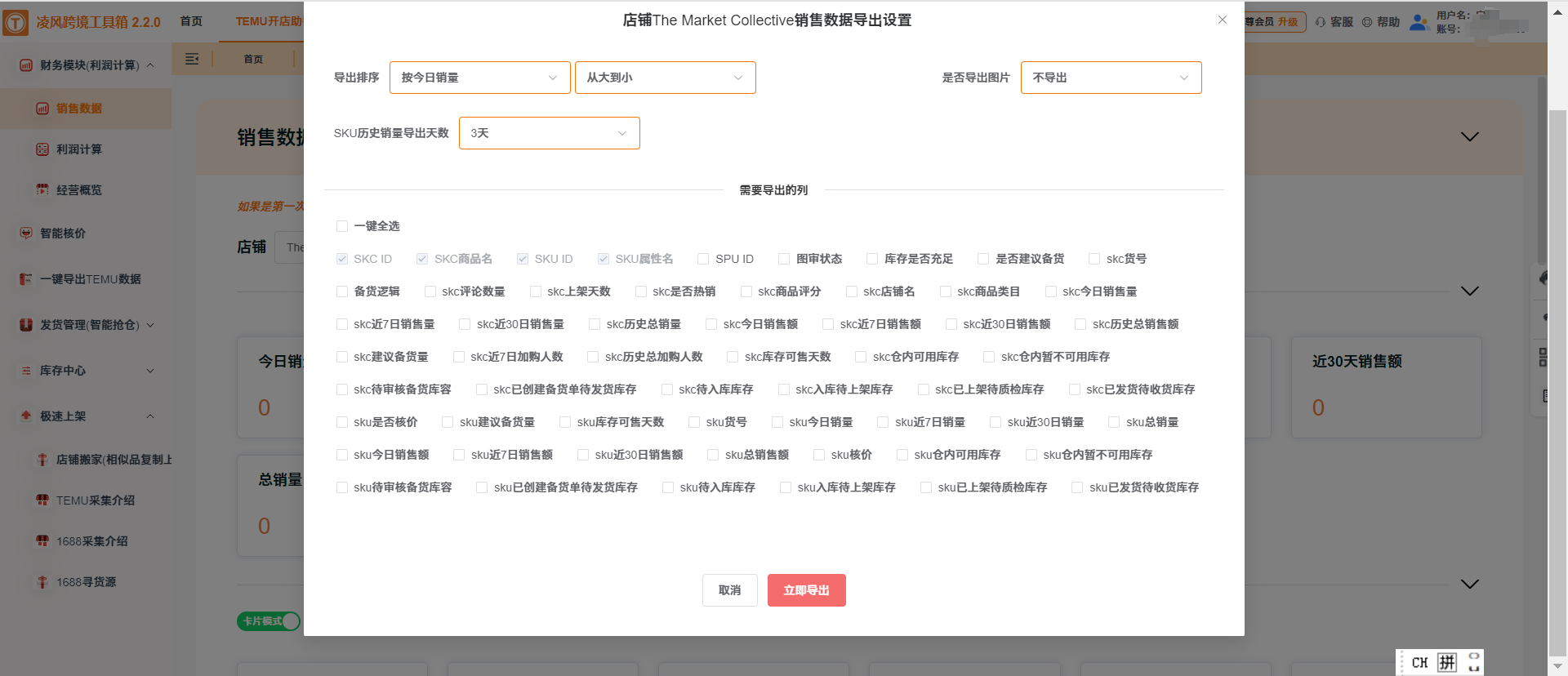Image resolution: width=1568 pixels, height=676 pixels.
Task: Click the 一键导出TEMU数据 icon
Action: pos(26,279)
